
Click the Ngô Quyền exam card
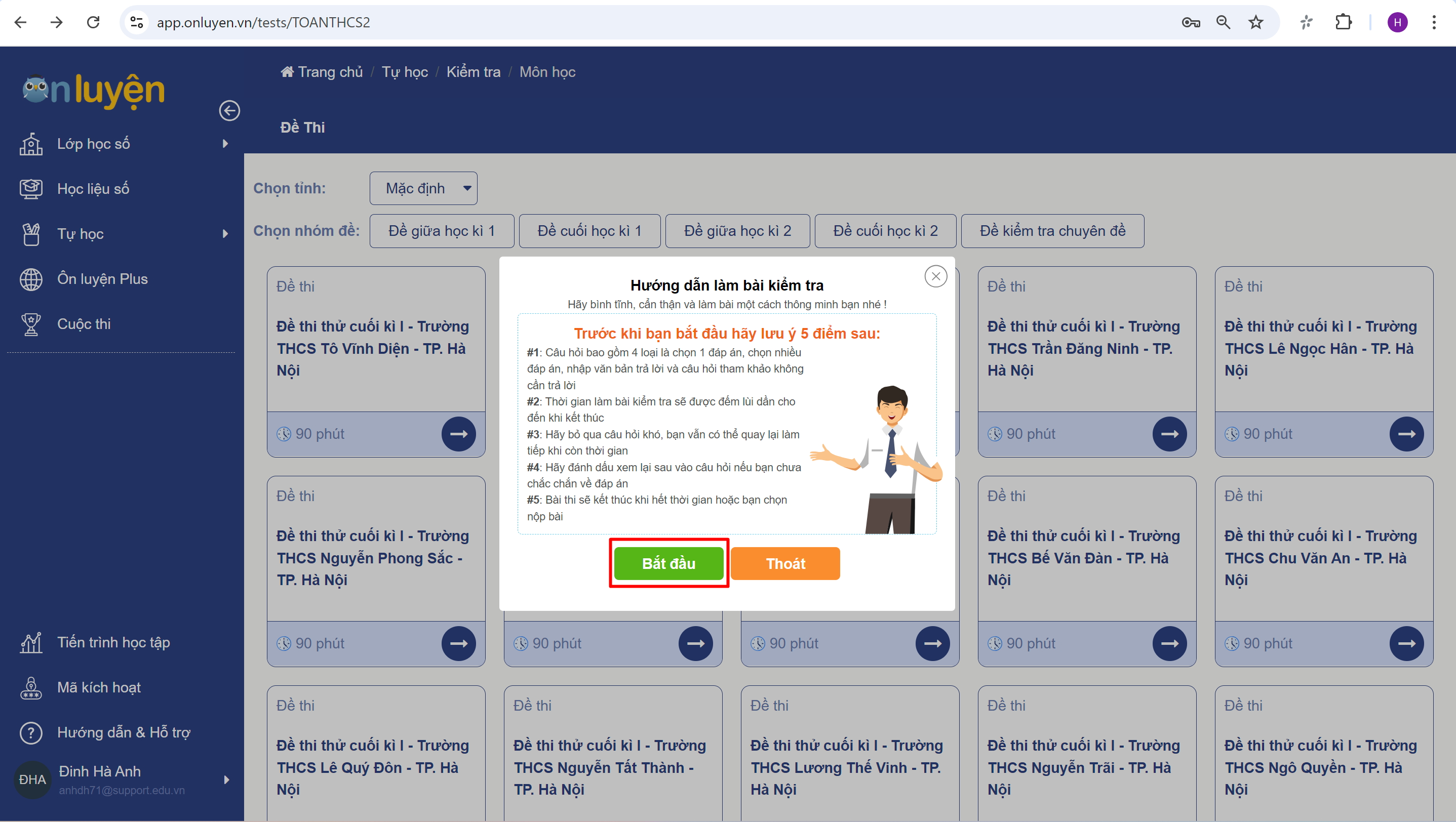[x=1324, y=753]
